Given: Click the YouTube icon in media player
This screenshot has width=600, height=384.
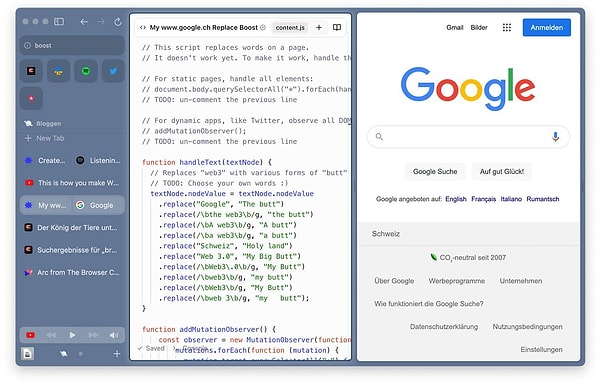Looking at the screenshot, I should 30,335.
